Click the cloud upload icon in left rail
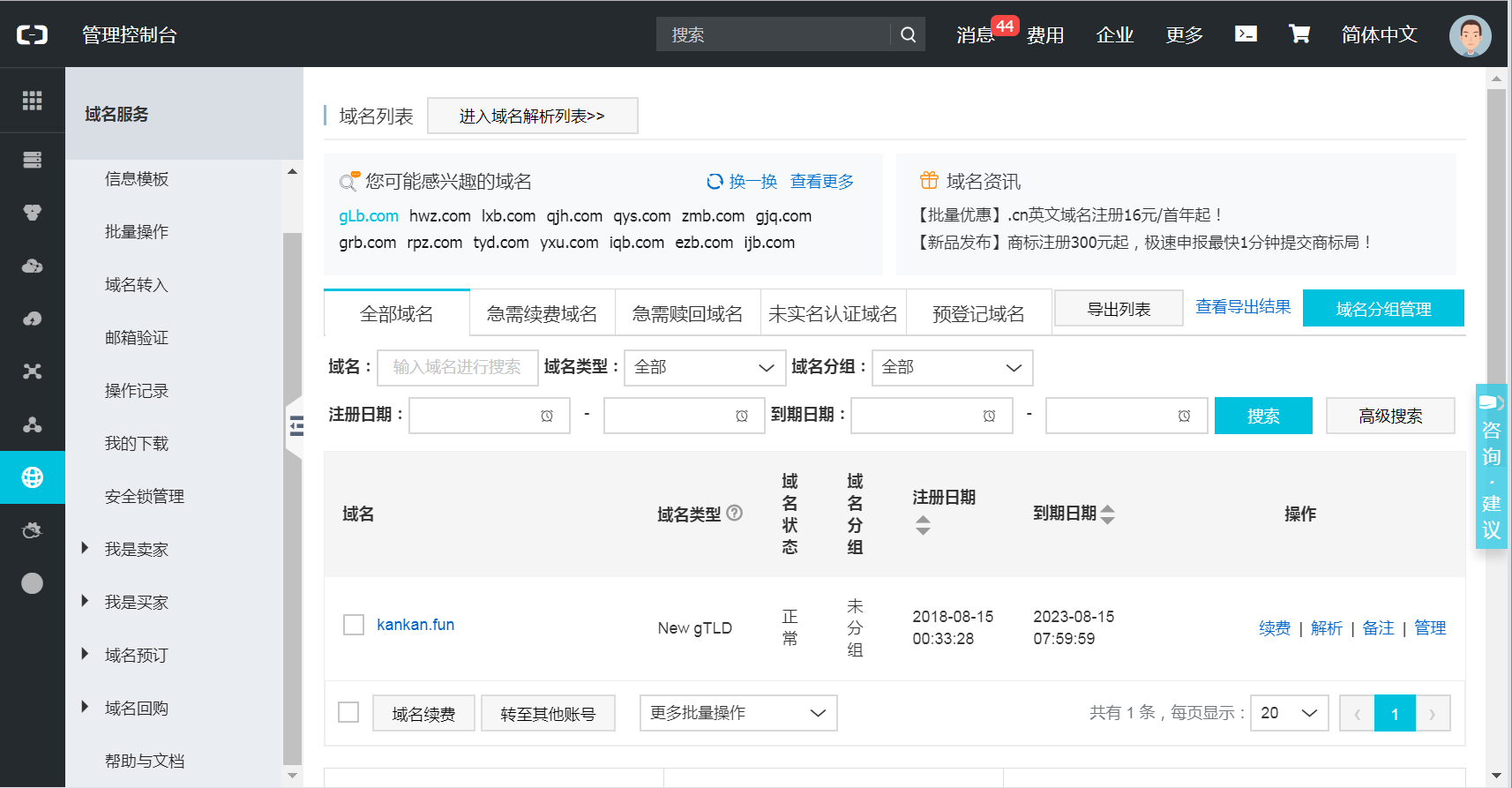 [x=33, y=319]
